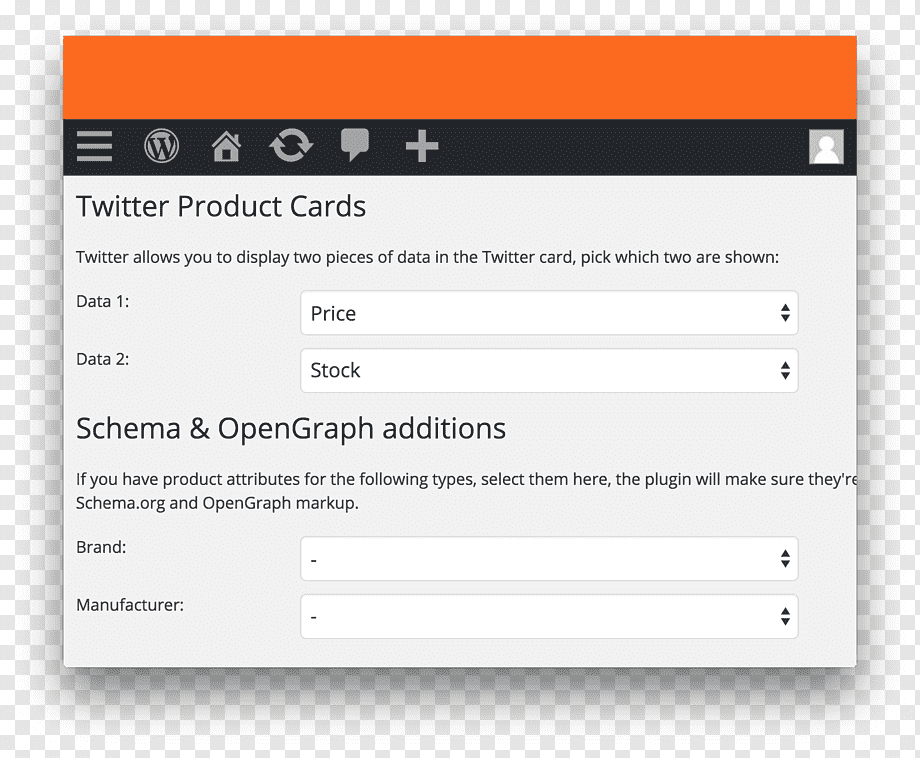Open the comments bubble icon

(x=355, y=145)
